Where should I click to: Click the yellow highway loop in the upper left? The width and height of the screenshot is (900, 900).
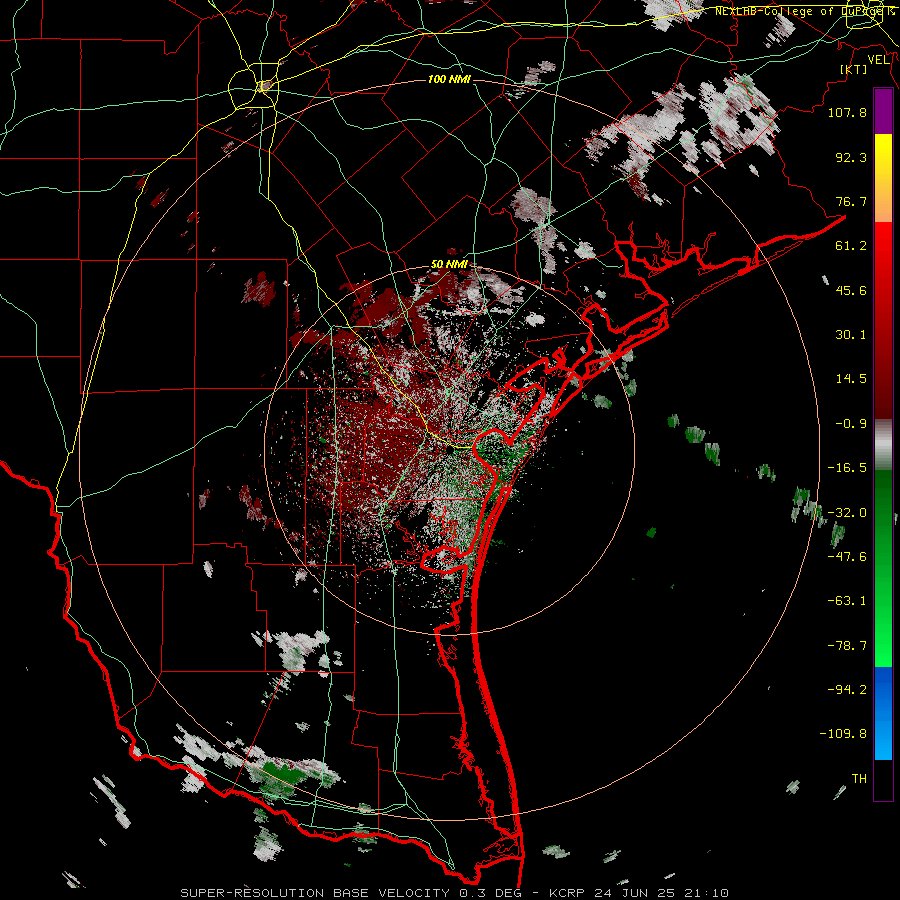coord(253,87)
